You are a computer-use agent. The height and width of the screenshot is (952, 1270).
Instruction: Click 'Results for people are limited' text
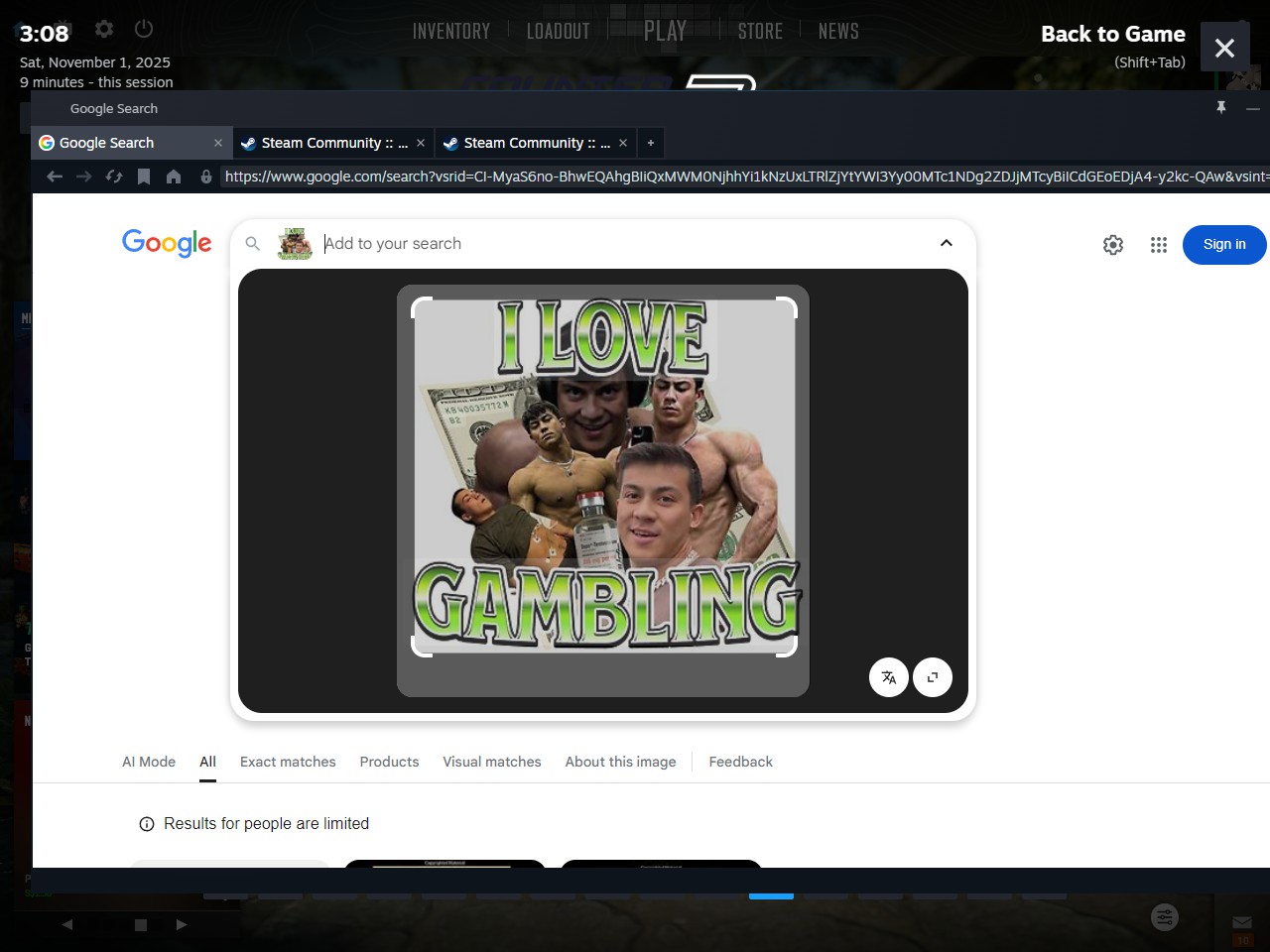(267, 823)
